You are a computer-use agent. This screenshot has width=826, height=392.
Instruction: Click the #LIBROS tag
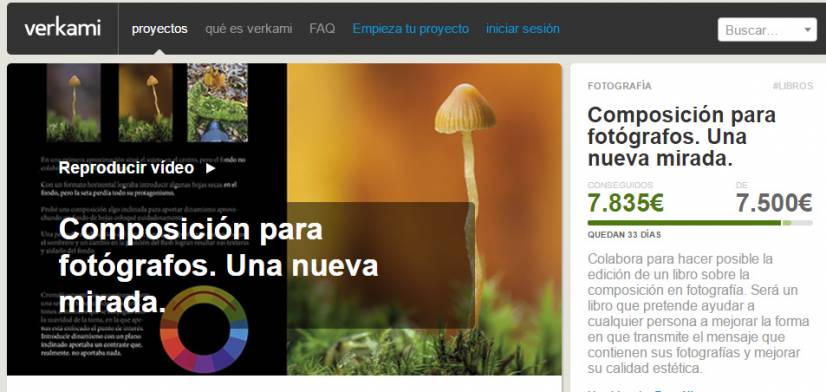(793, 86)
